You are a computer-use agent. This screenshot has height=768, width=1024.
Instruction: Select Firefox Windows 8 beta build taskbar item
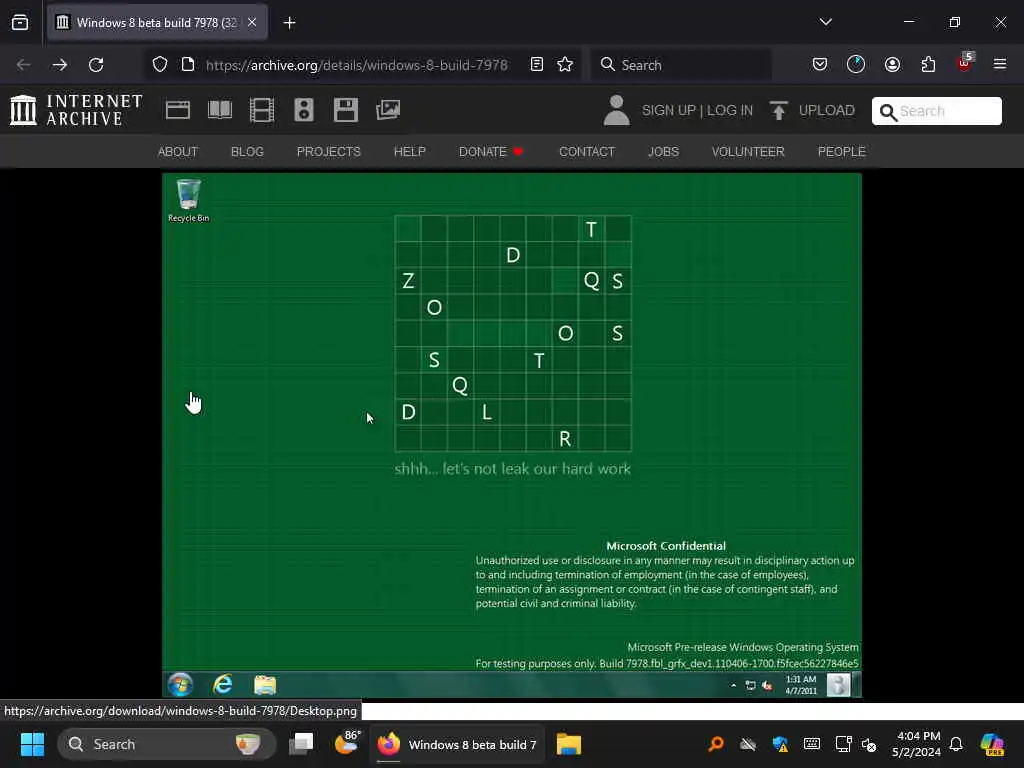[x=458, y=744]
